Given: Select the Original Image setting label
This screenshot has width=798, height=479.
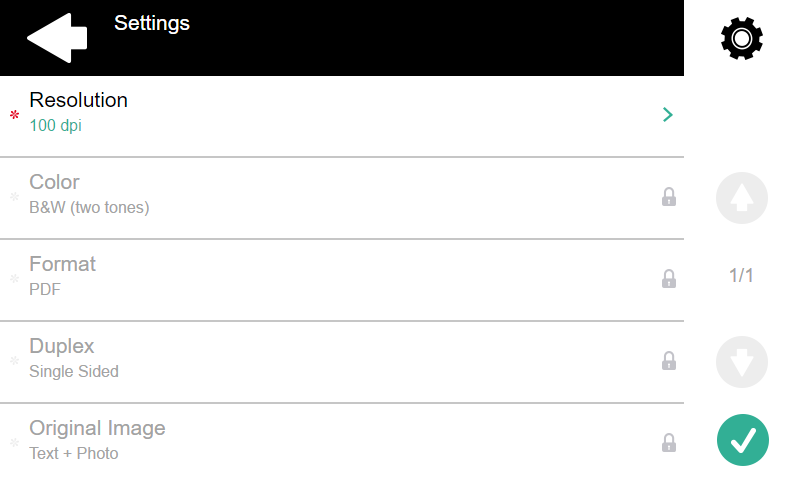Looking at the screenshot, I should (x=97, y=429).
